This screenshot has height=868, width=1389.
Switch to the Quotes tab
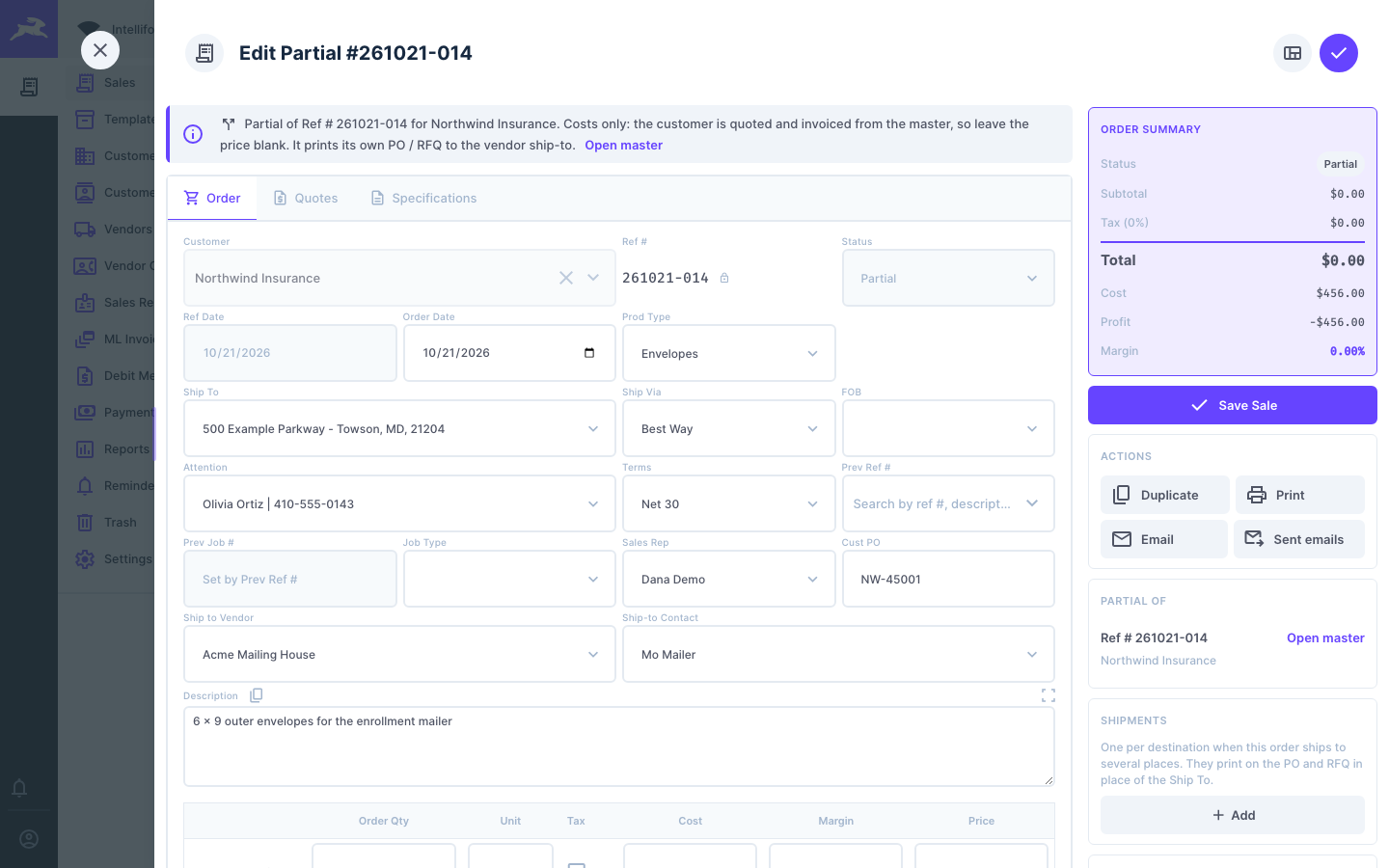(306, 198)
